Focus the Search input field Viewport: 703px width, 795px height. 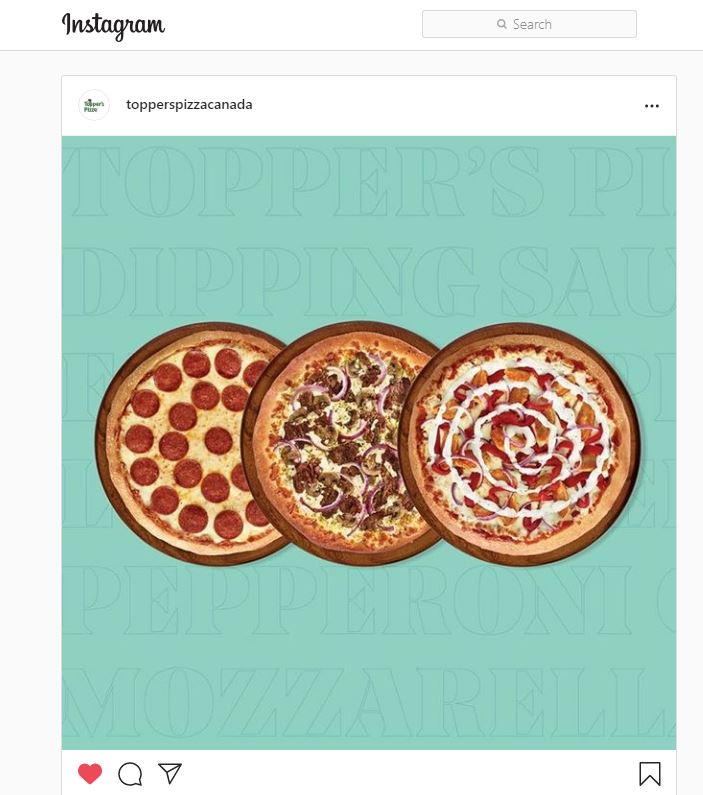coord(529,24)
